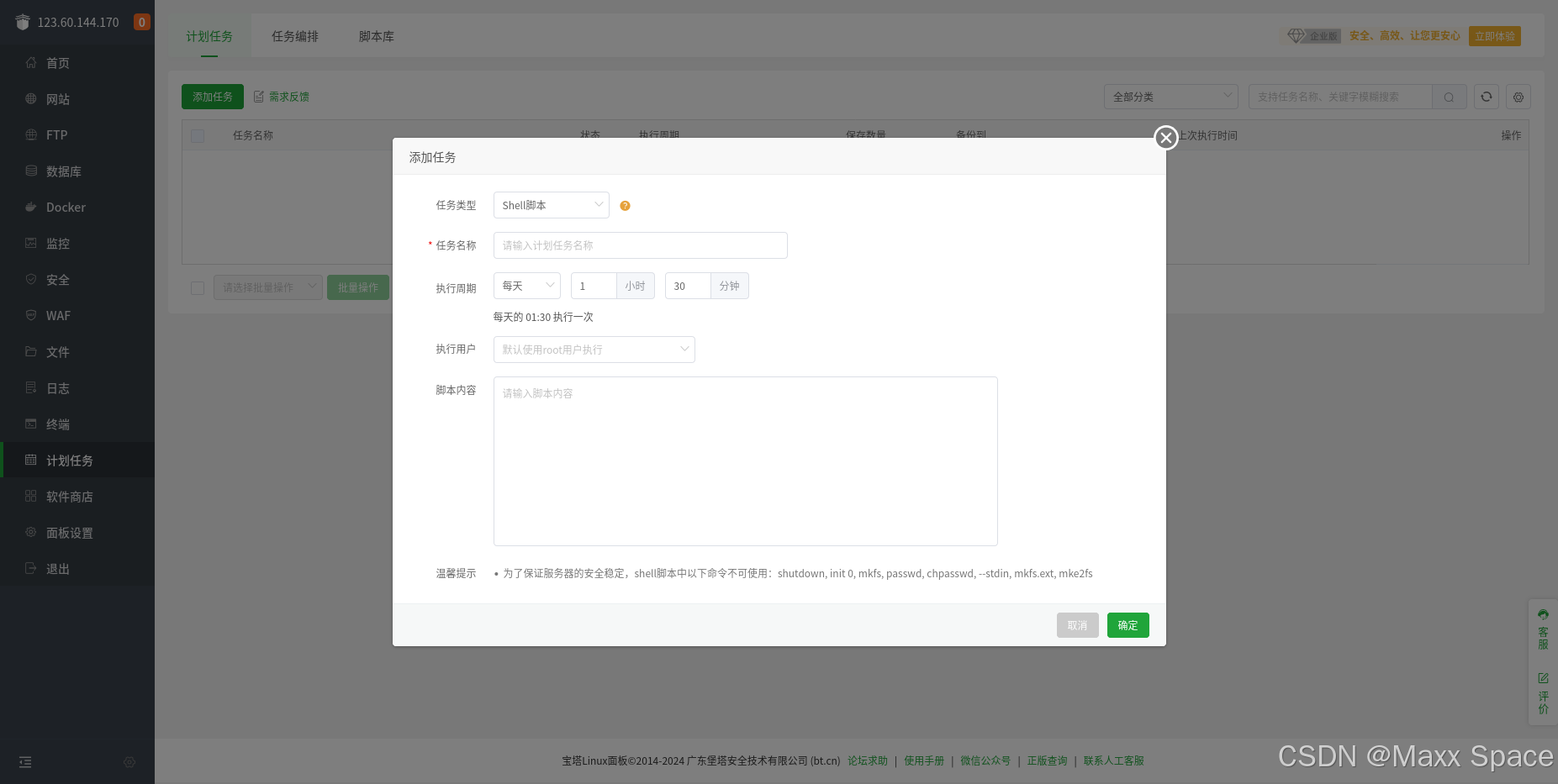
Task: Open the 请选择批量操作 dropdown
Action: (x=268, y=287)
